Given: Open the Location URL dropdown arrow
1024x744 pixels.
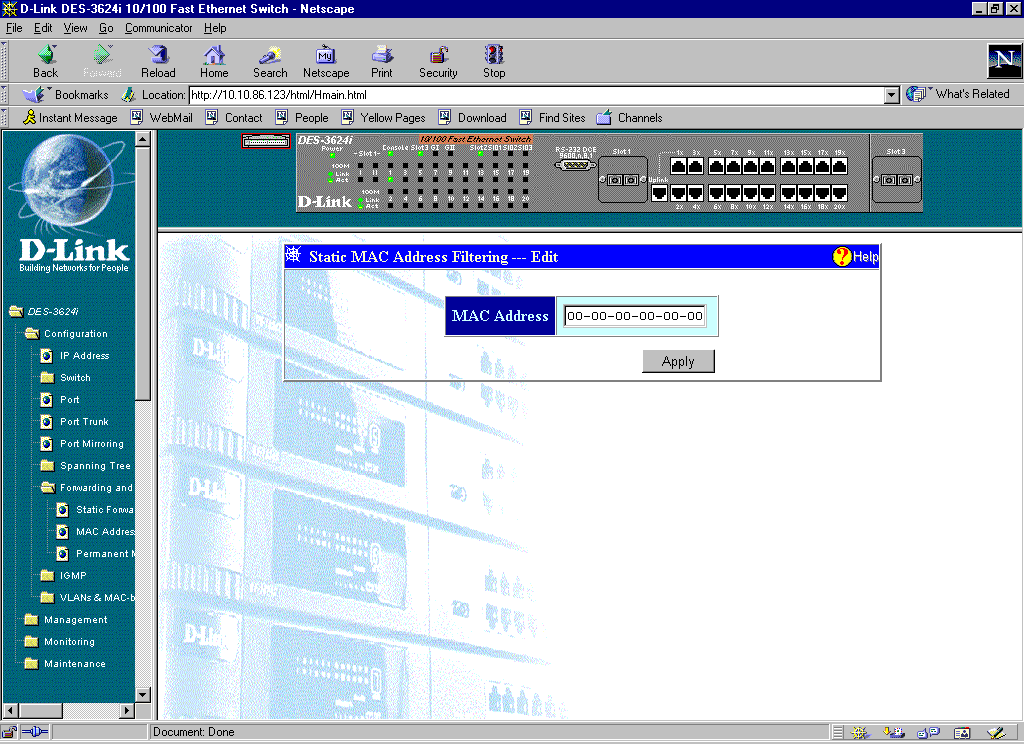Looking at the screenshot, I should click(892, 95).
